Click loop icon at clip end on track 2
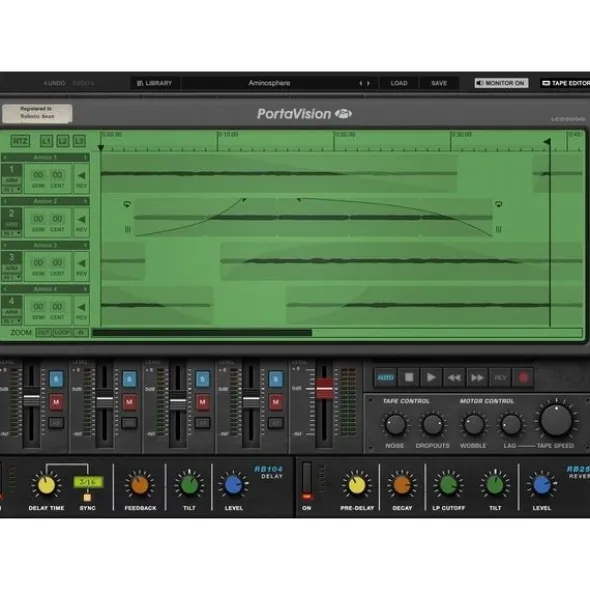Viewport: 590px width, 591px height. (498, 204)
